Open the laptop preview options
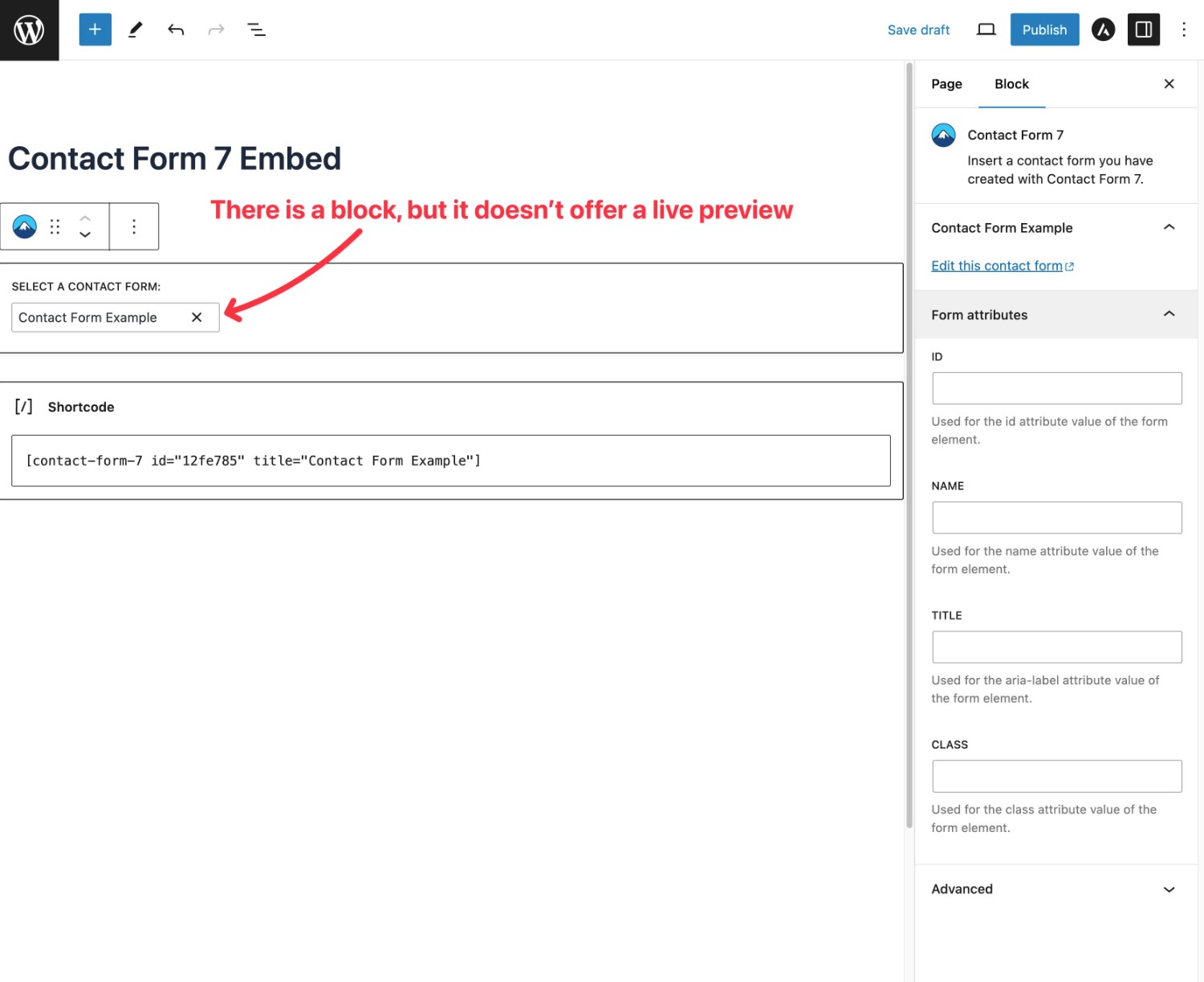 click(986, 30)
